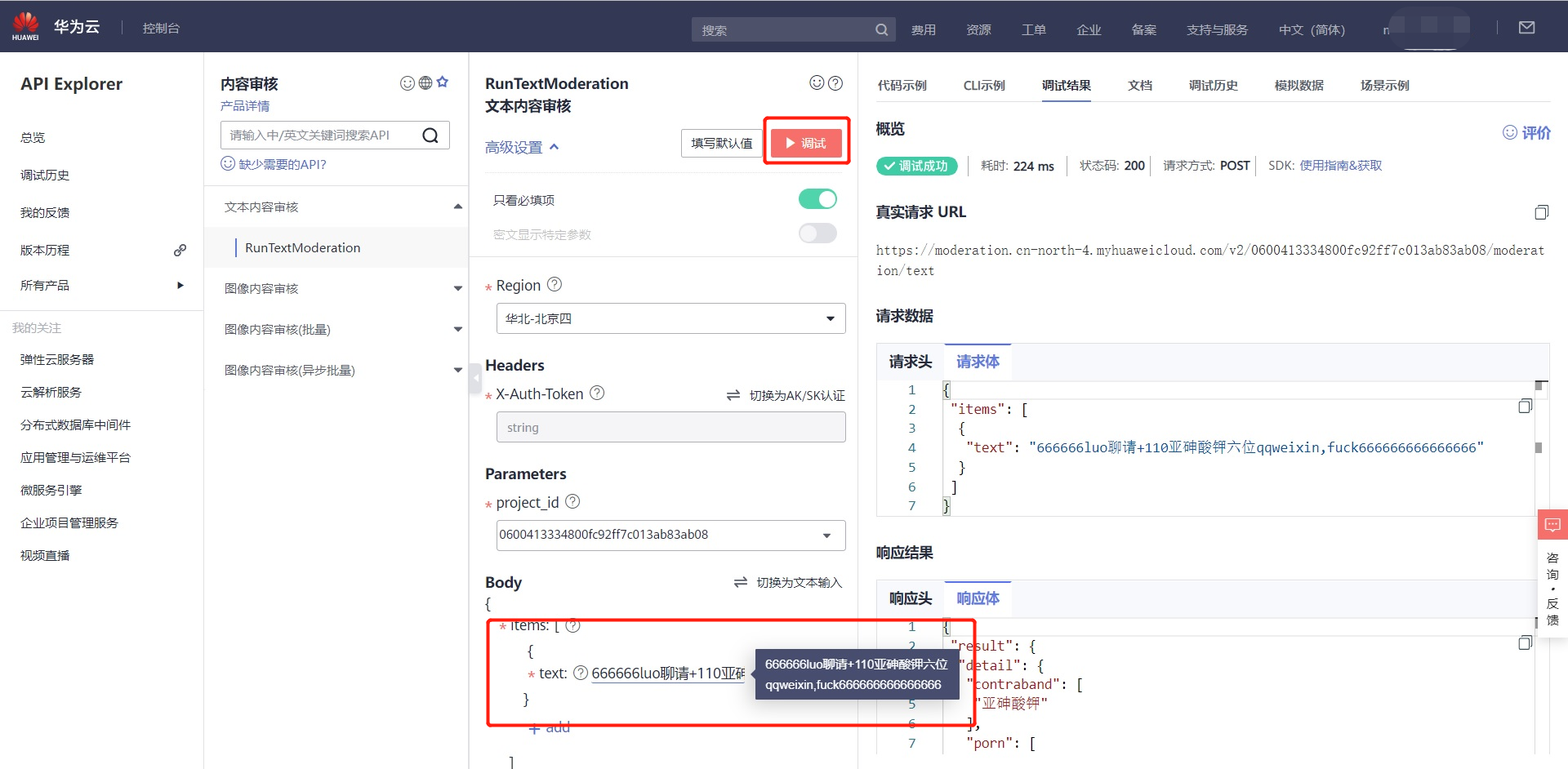Toggle the 密文显示特定参数 switch
The height and width of the screenshot is (769, 1568).
[x=817, y=233]
